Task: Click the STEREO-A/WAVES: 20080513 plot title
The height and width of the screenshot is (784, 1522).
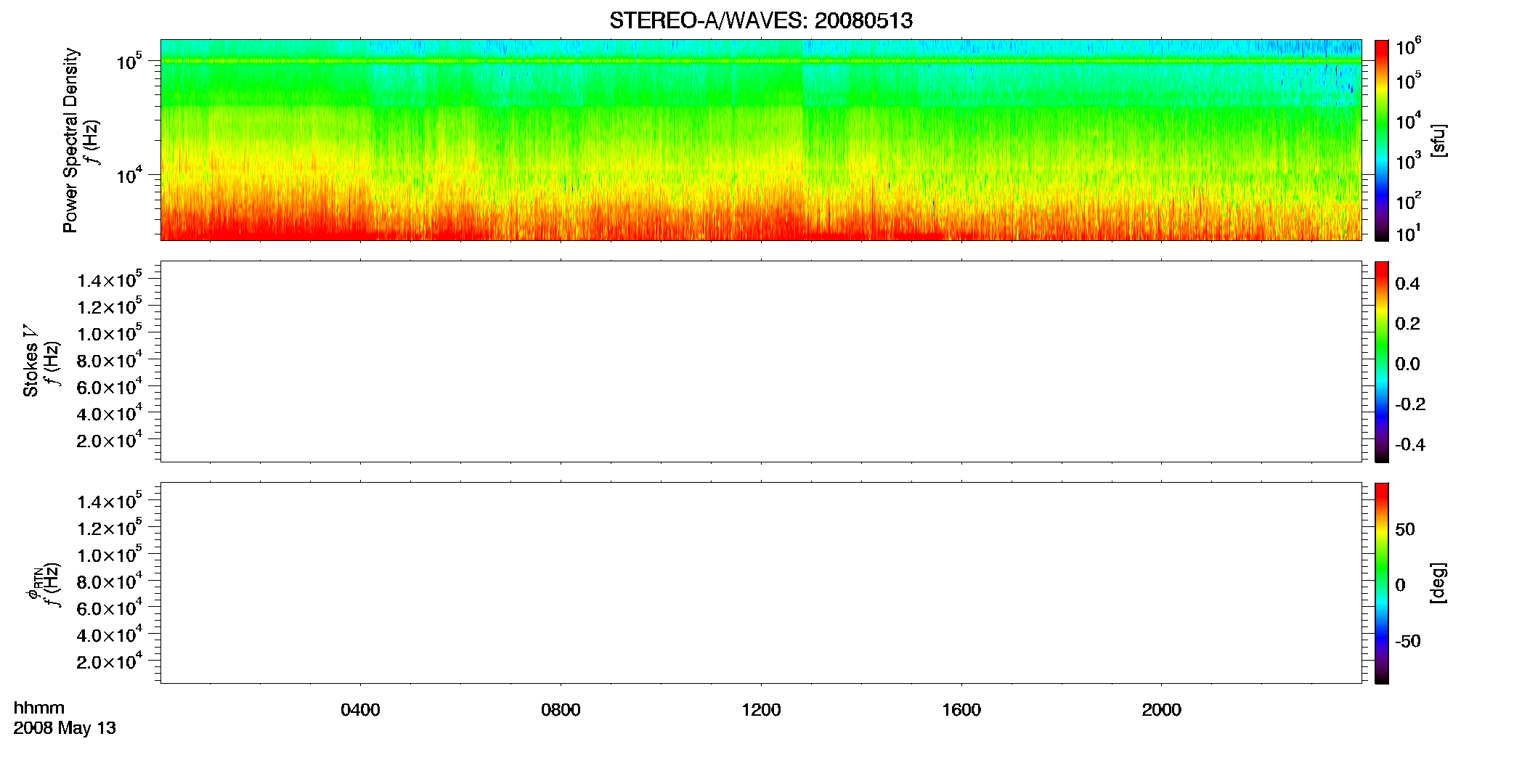Action: pos(760,21)
